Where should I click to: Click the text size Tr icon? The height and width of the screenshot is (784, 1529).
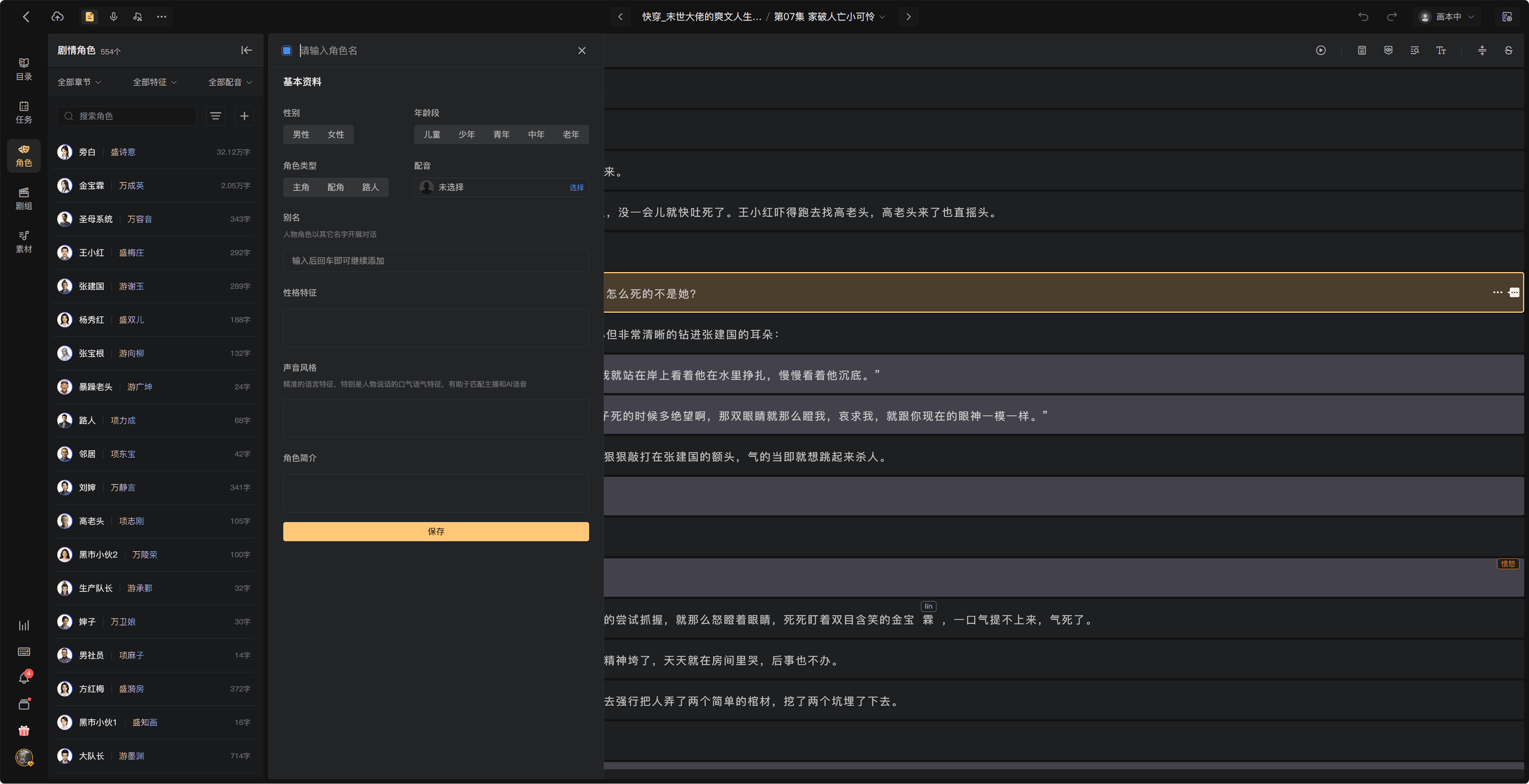(1441, 51)
